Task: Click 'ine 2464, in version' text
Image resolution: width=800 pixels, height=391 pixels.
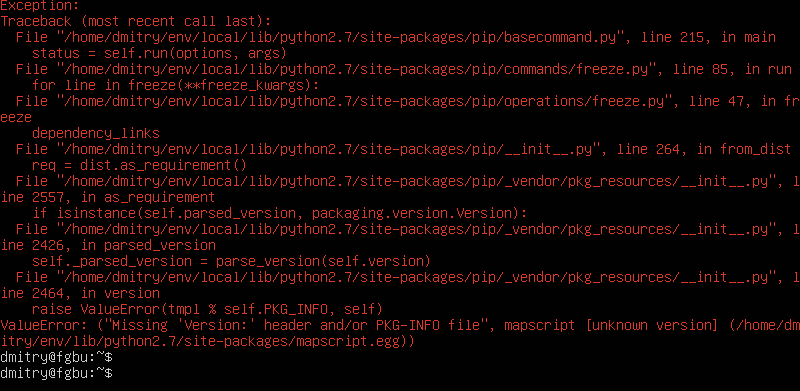Action: tap(80, 294)
